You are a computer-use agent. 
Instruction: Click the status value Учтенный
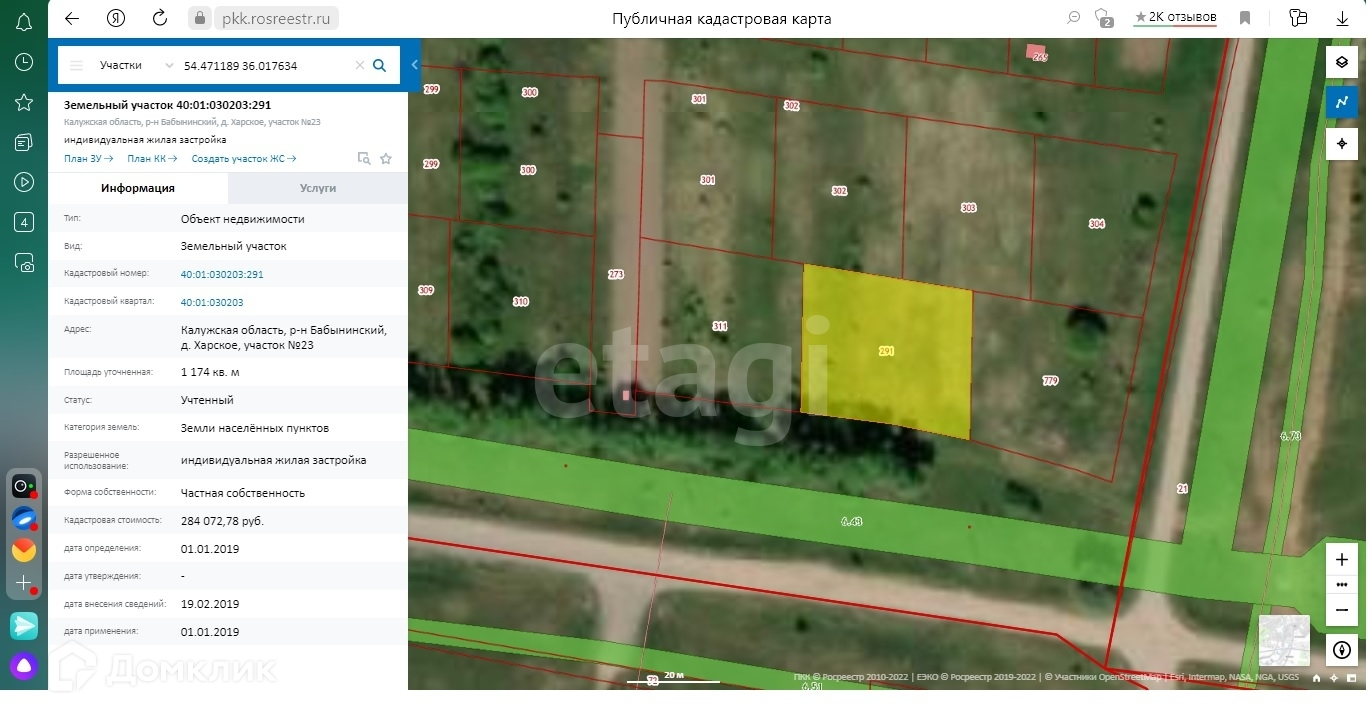click(x=207, y=400)
